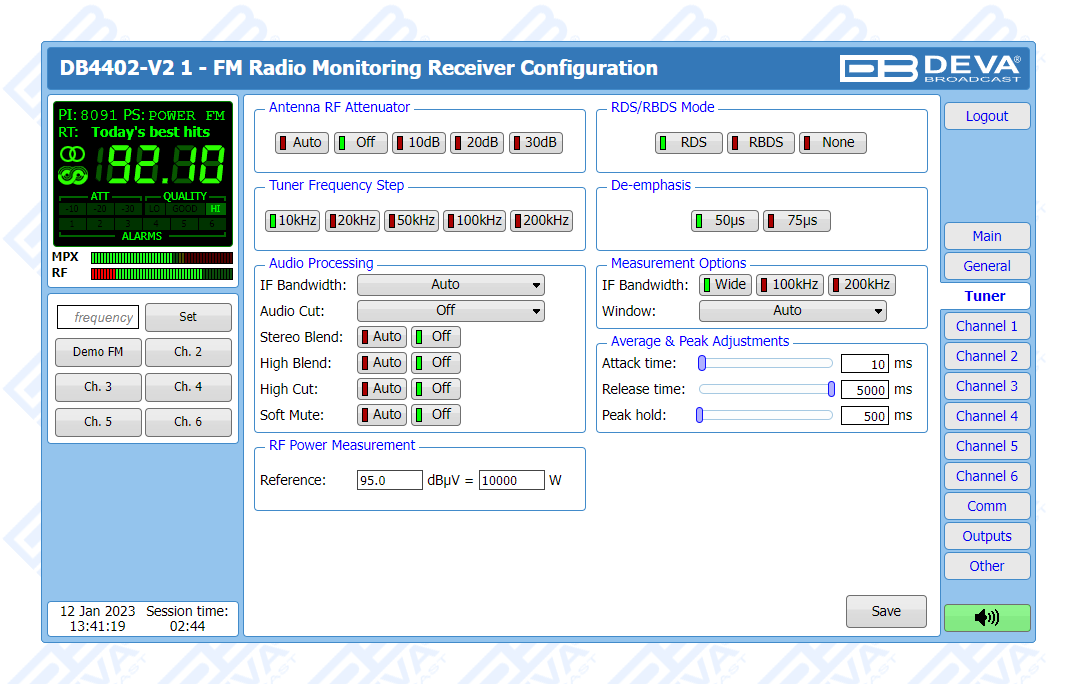Image resolution: width=1077 pixels, height=684 pixels.
Task: Set antenna attenuator to 10dB
Action: click(x=418, y=142)
